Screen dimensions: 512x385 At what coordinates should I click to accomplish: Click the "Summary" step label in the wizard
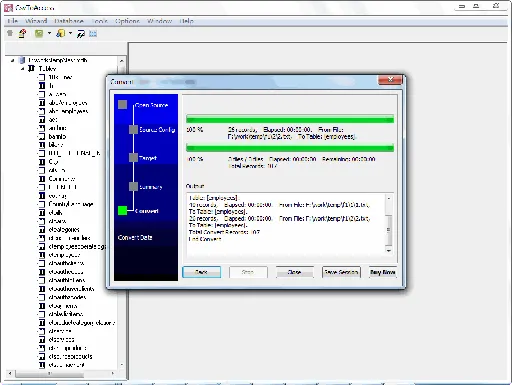151,187
